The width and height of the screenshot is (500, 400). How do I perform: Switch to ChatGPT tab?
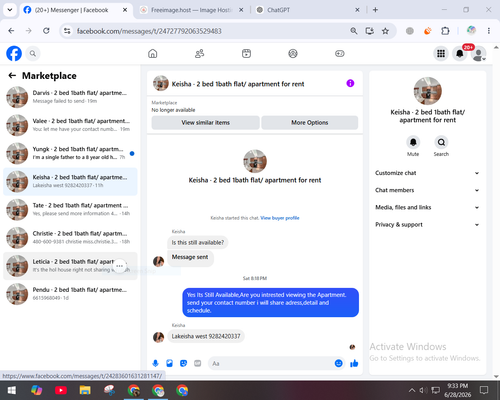[307, 10]
